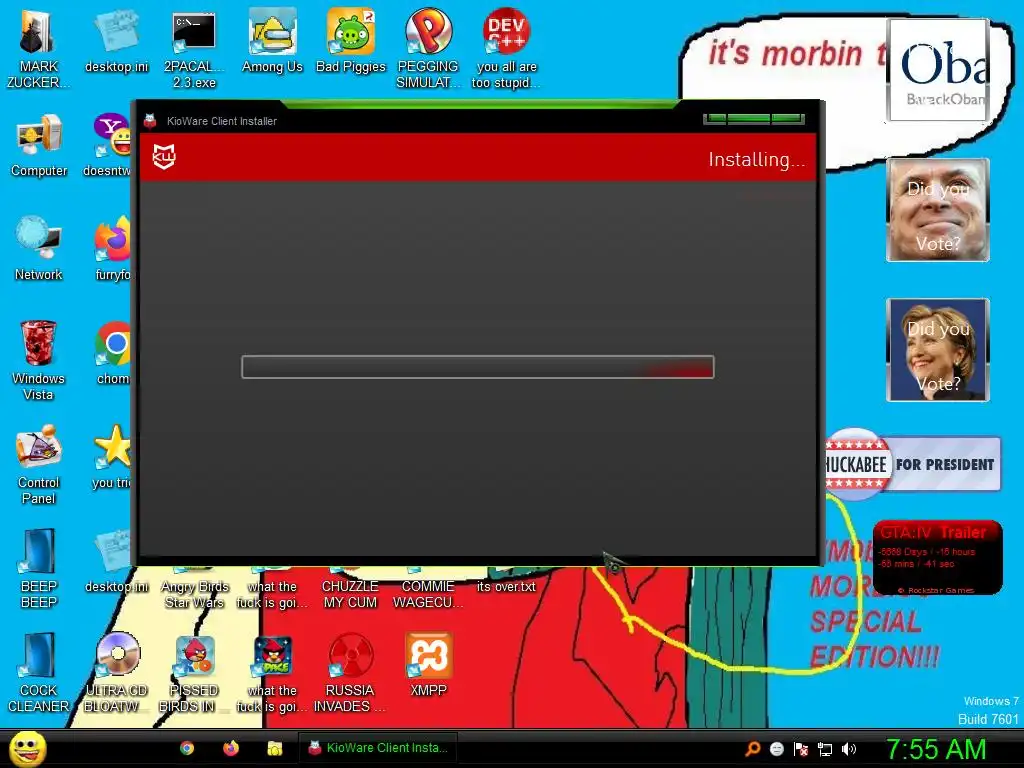Select the Bad Piggies desktop shortcut
The height and width of the screenshot is (768, 1024).
[351, 41]
